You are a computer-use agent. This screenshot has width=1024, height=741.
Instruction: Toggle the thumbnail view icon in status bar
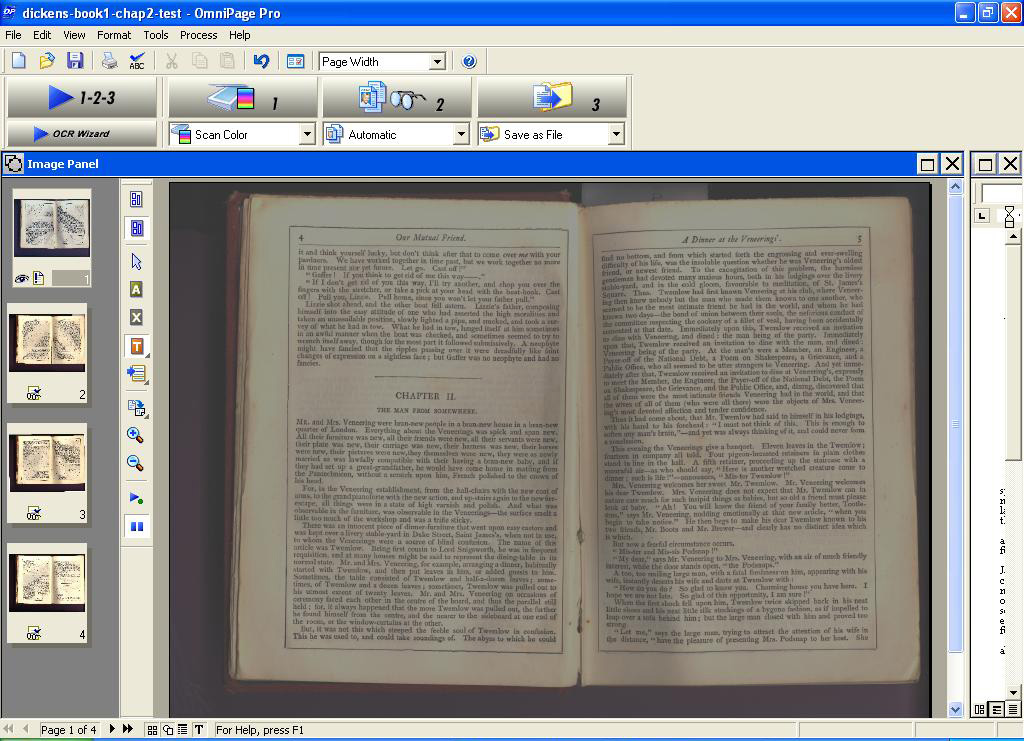pos(152,730)
